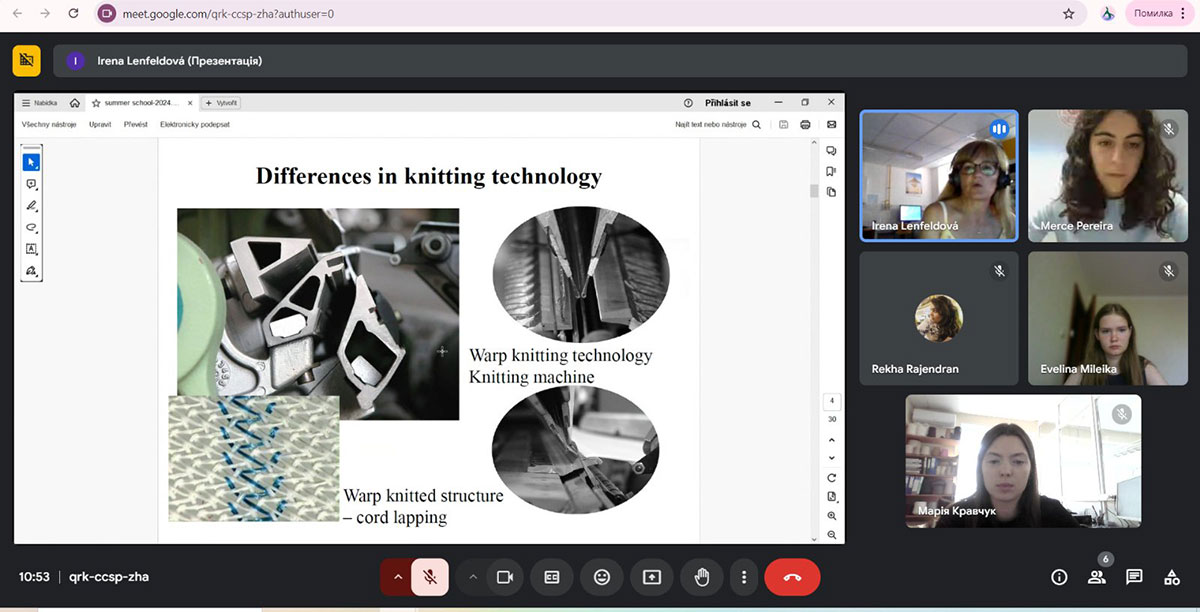Open the Upravit menu in PDF viewer
The height and width of the screenshot is (612, 1200).
[100, 125]
